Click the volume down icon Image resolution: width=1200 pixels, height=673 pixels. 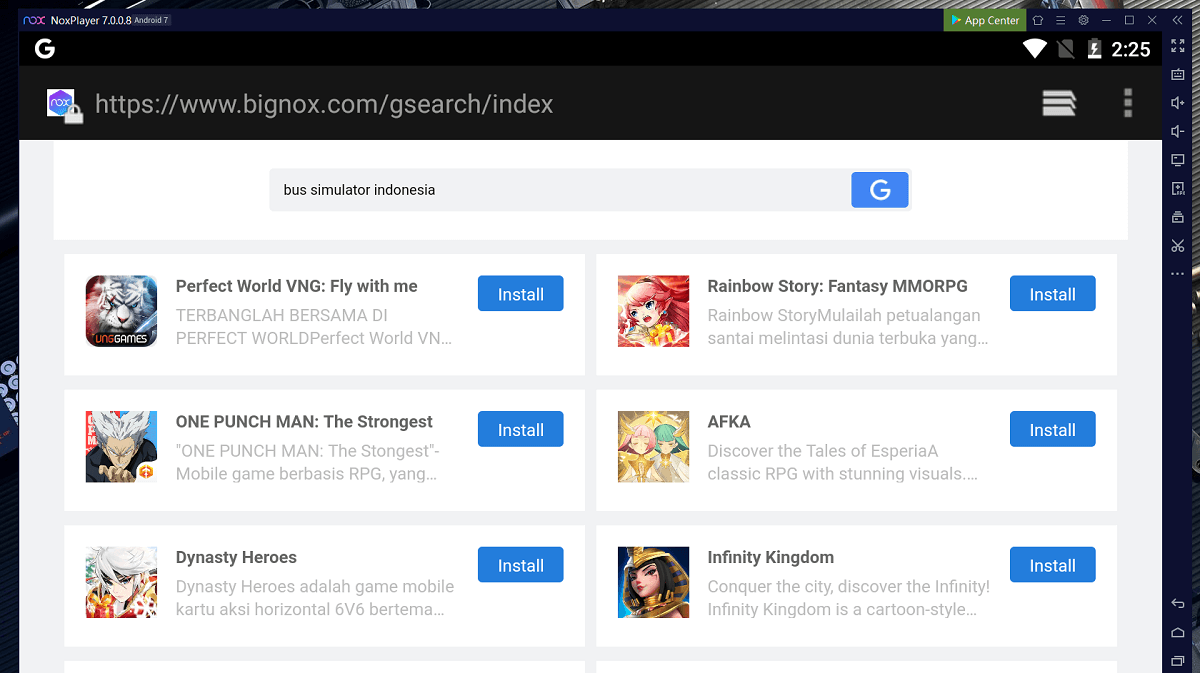pos(1177,132)
